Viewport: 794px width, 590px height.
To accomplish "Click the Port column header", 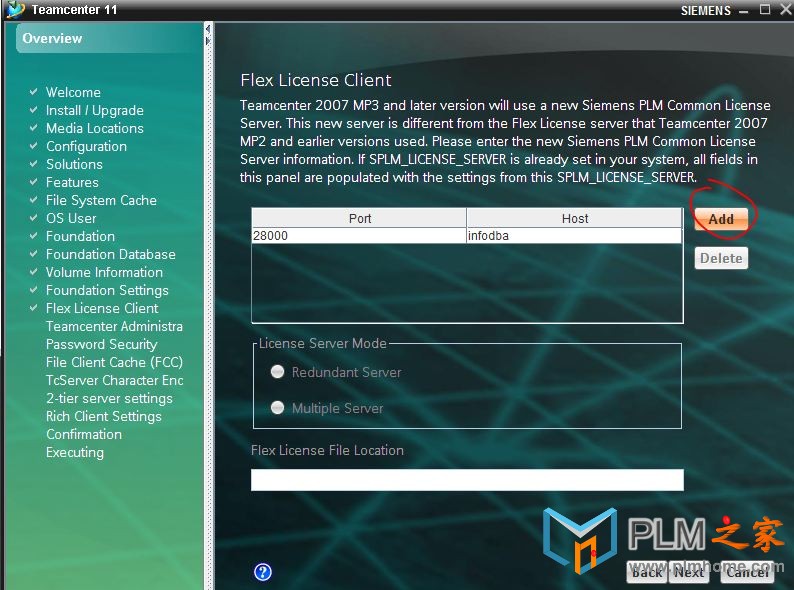I will point(359,218).
